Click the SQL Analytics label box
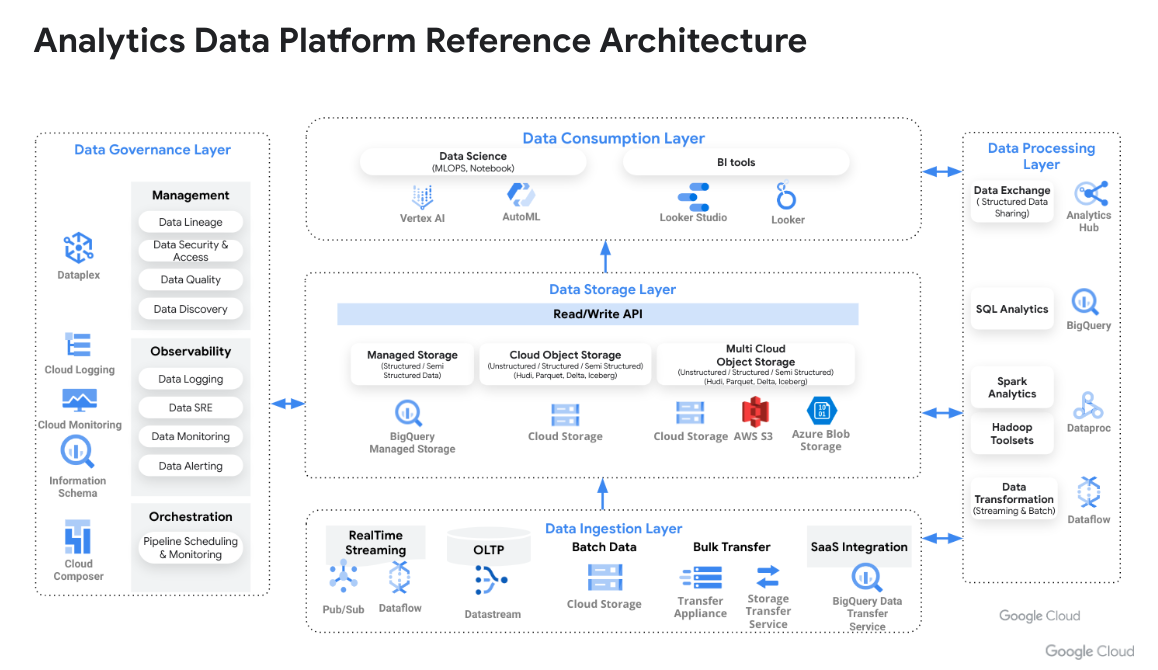The width and height of the screenshot is (1158, 670). [1012, 309]
